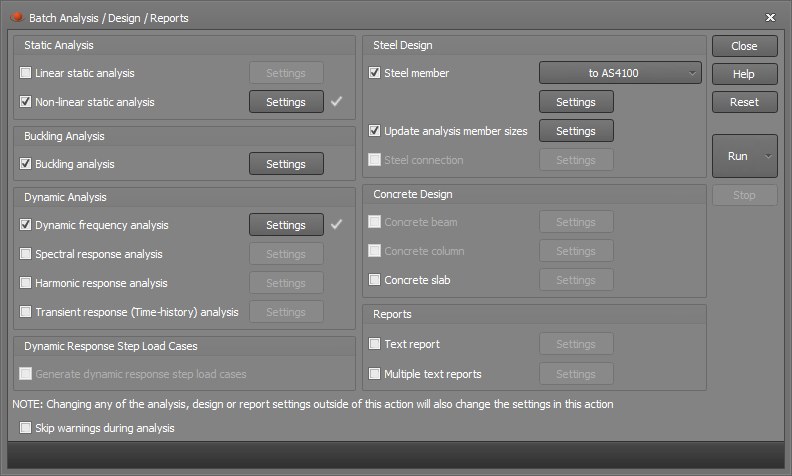Click the checkmark beside Non-linear static Settings

336,102
